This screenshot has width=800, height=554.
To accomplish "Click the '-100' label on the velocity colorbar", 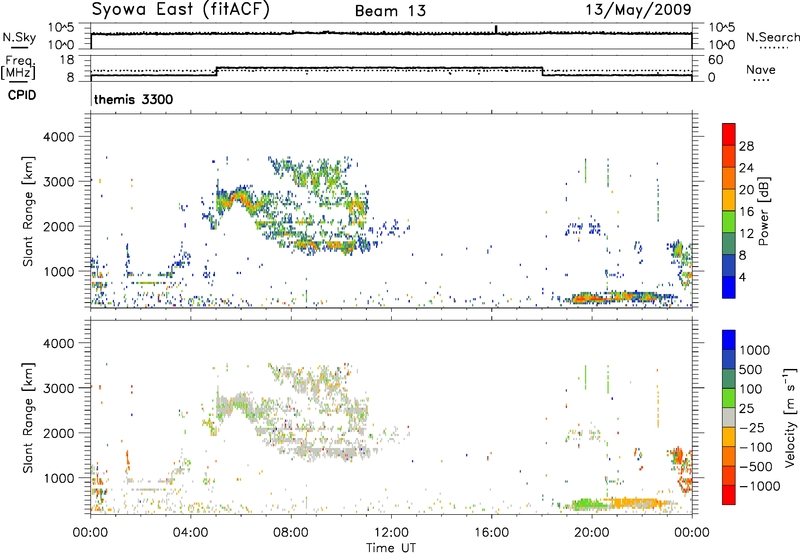I will coord(756,447).
